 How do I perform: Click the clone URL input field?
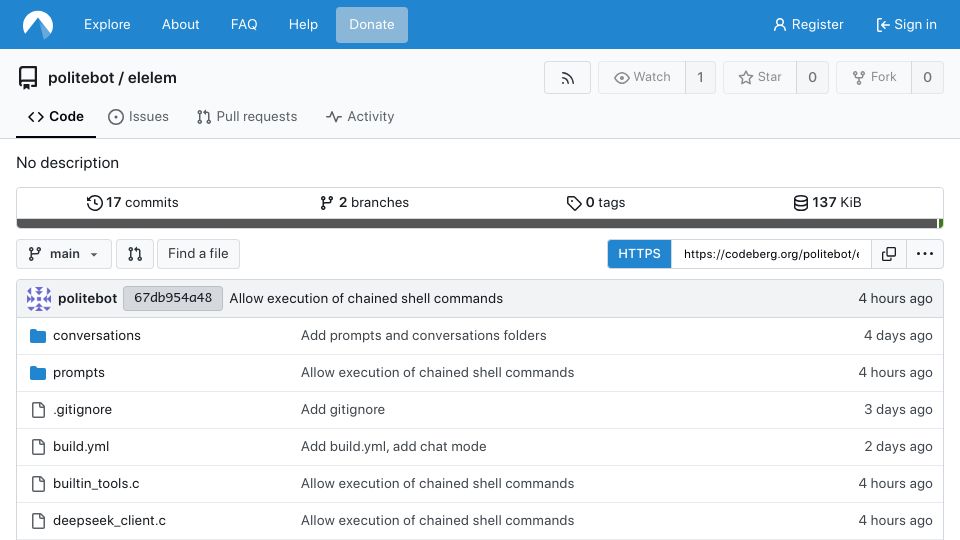pos(771,254)
